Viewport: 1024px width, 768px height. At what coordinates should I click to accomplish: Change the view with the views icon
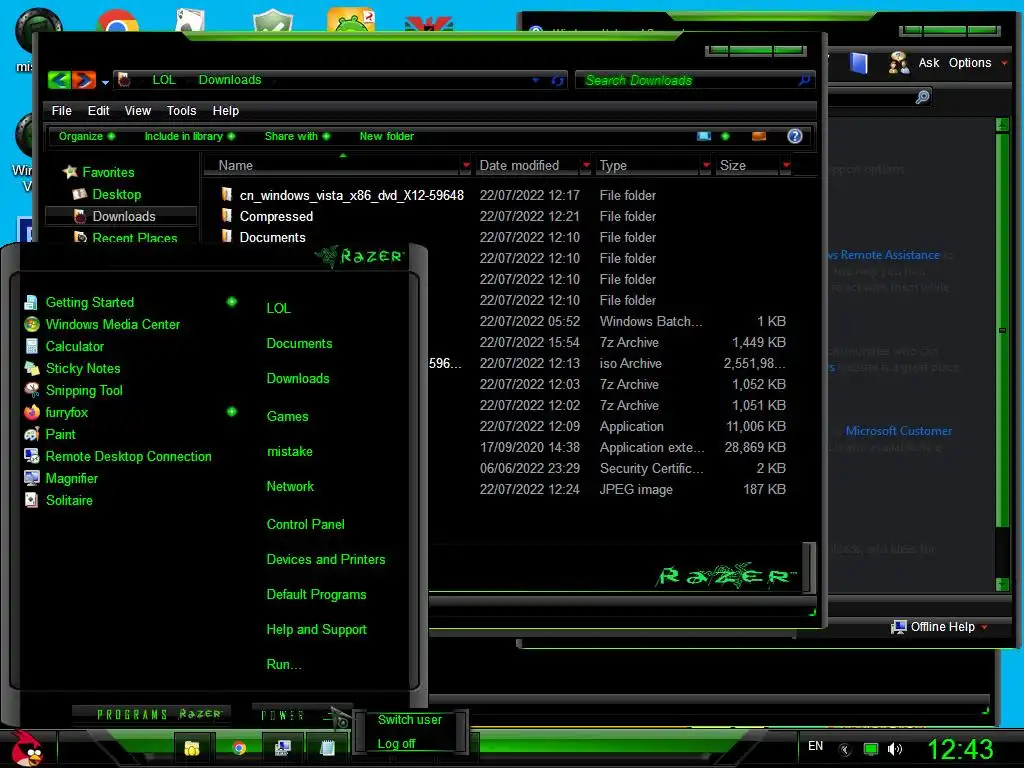point(704,136)
